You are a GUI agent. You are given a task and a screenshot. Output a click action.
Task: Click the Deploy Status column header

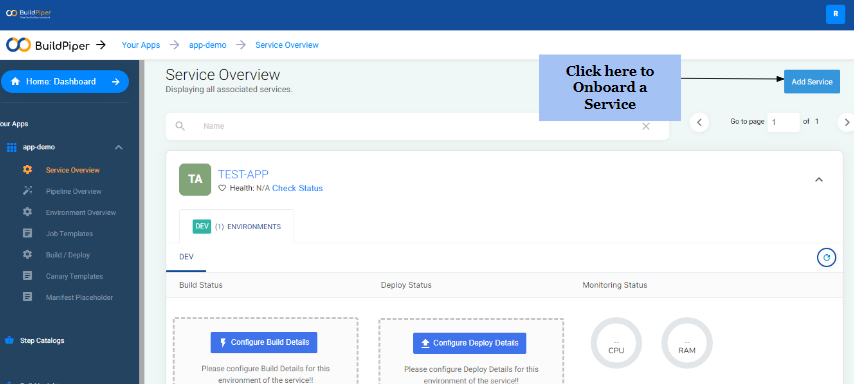406,285
